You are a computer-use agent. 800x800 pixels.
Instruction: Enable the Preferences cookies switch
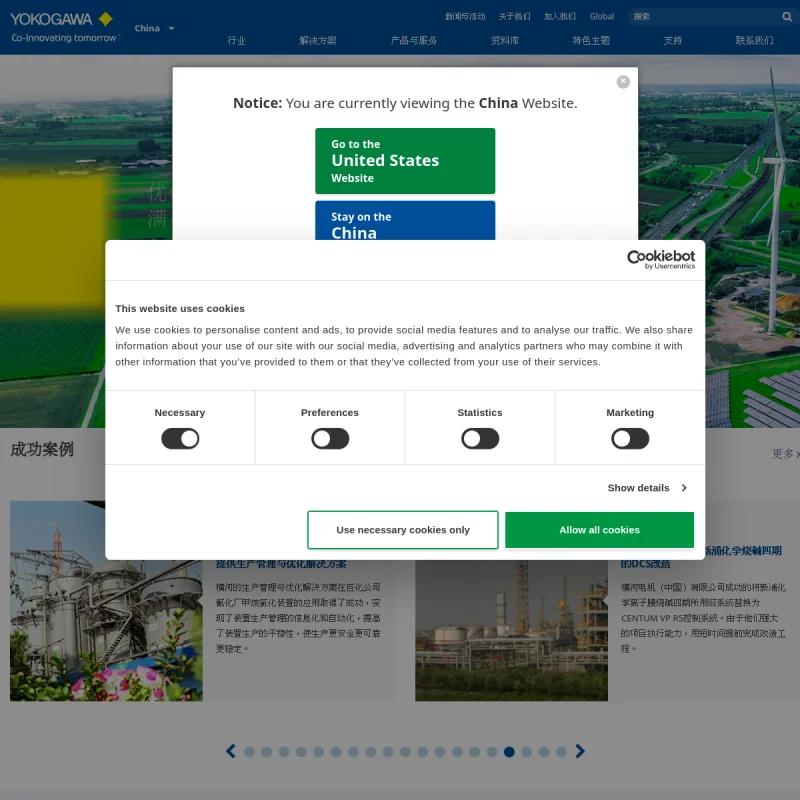(x=330, y=439)
